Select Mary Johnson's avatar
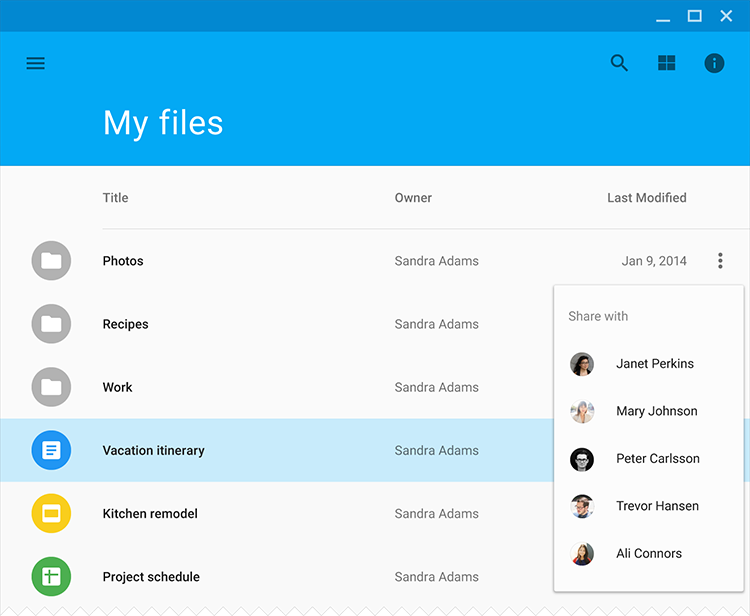This screenshot has height=616, width=750. 582,411
